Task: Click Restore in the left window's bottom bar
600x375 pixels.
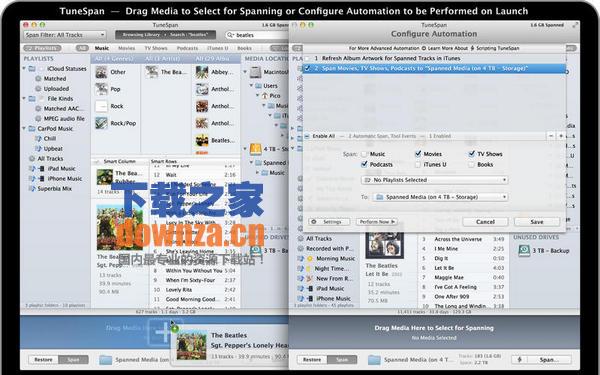Action: (43, 360)
